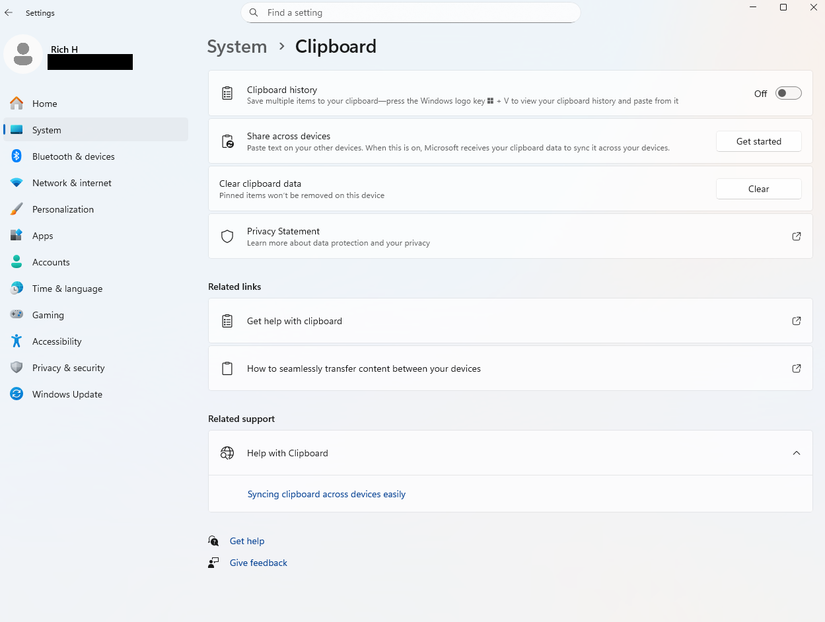Open Windows Update from the sidebar icon
The image size is (825, 622).
coord(17,394)
